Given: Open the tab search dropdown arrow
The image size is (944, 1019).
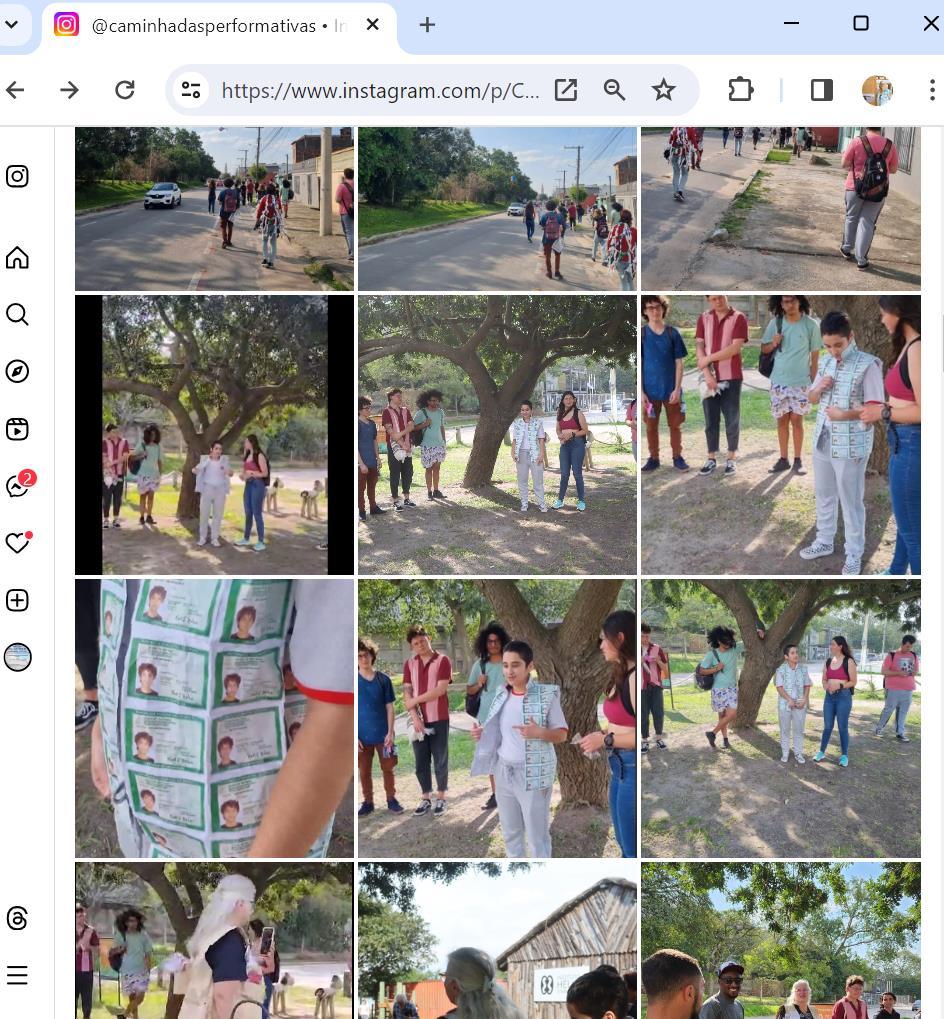Looking at the screenshot, I should pyautogui.click(x=11, y=25).
